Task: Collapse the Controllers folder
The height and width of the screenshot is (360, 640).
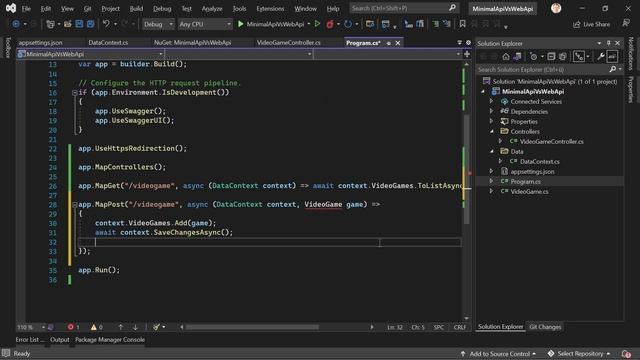Action: pyautogui.click(x=491, y=131)
